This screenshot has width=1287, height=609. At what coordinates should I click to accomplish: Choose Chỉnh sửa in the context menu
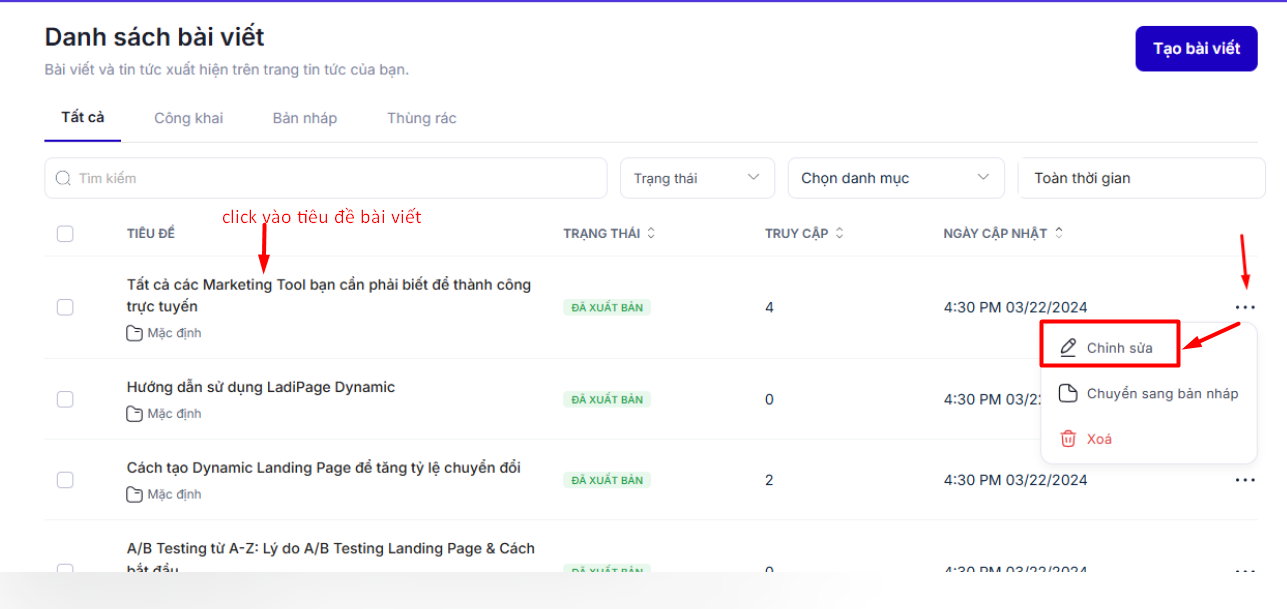coord(1110,345)
